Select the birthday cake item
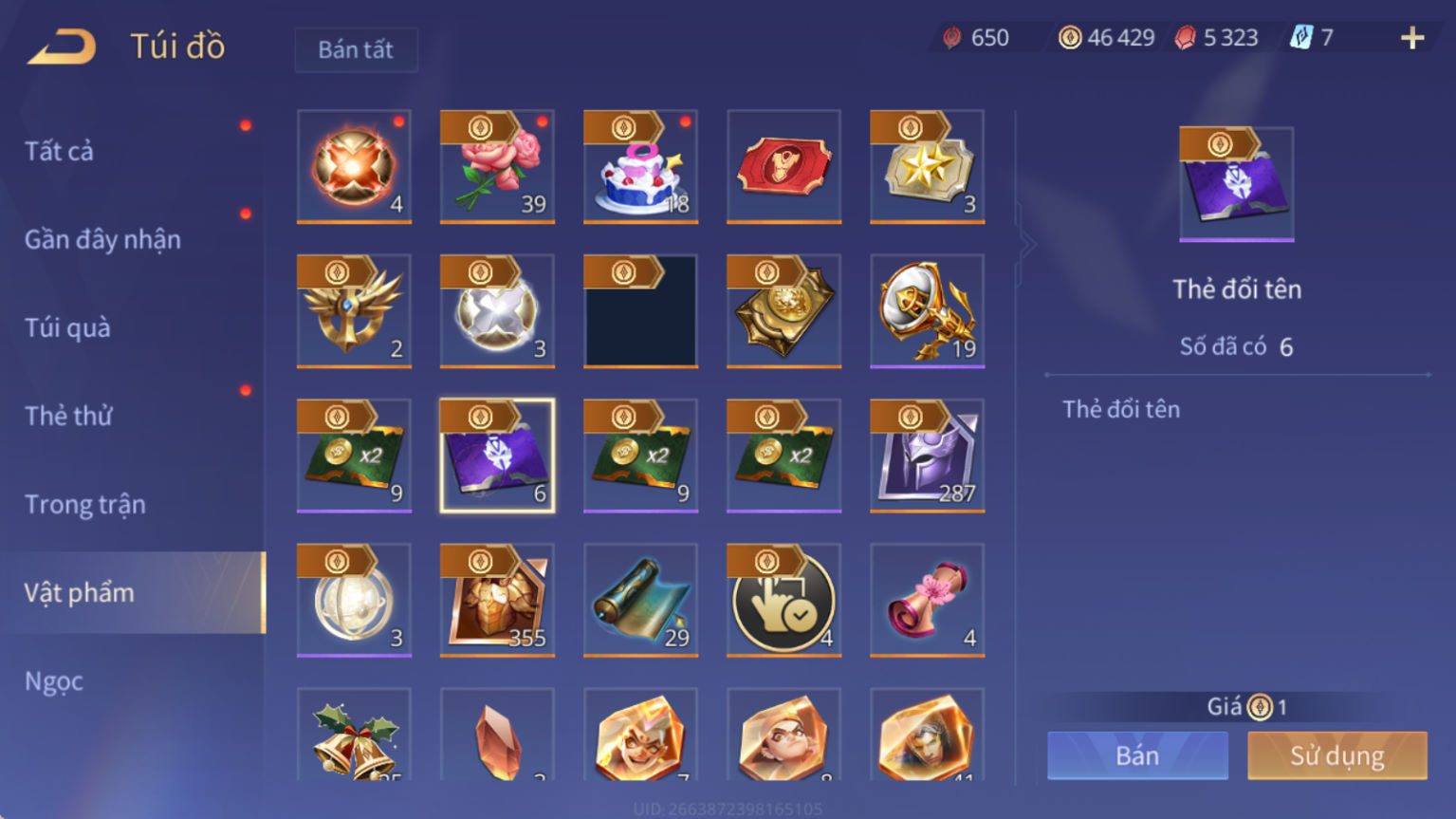 pos(640,166)
